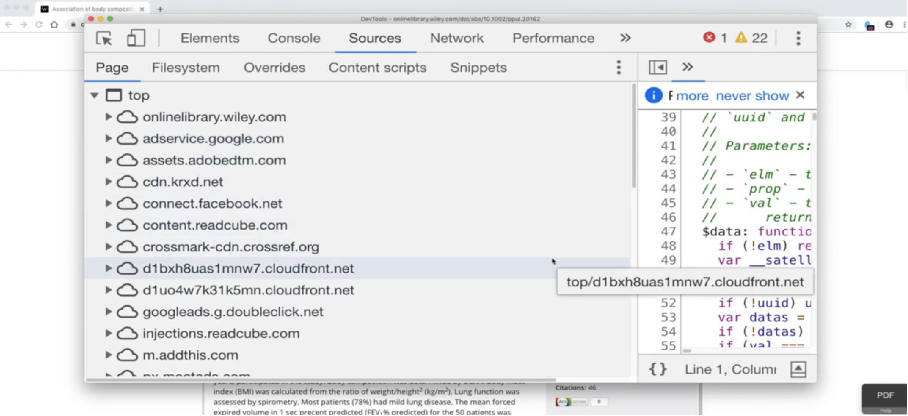Screen dimensions: 908x416
Task: Open the Sources navigator kebab menu
Action: (x=618, y=67)
